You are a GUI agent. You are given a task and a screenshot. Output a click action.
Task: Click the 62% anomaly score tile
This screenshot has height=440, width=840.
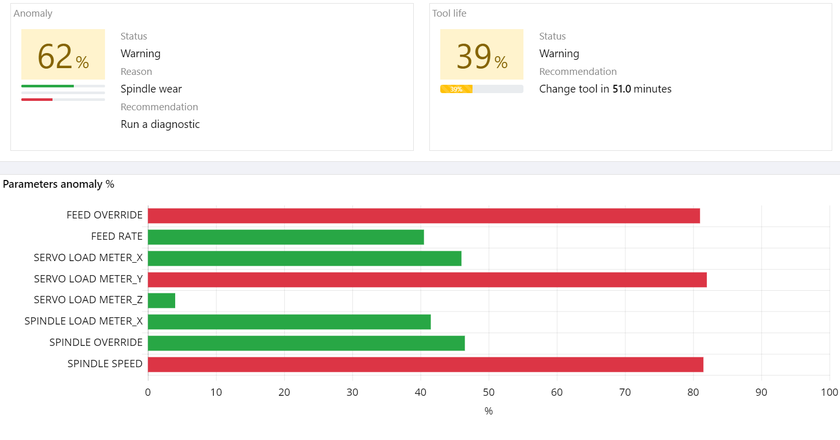[x=63, y=55]
